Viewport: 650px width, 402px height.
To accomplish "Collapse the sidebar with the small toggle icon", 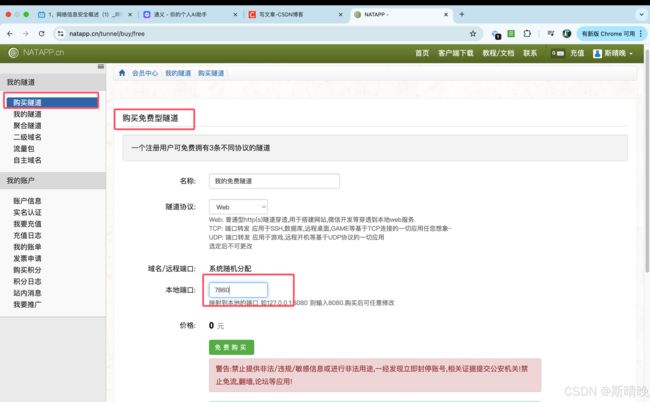I will (100, 66).
